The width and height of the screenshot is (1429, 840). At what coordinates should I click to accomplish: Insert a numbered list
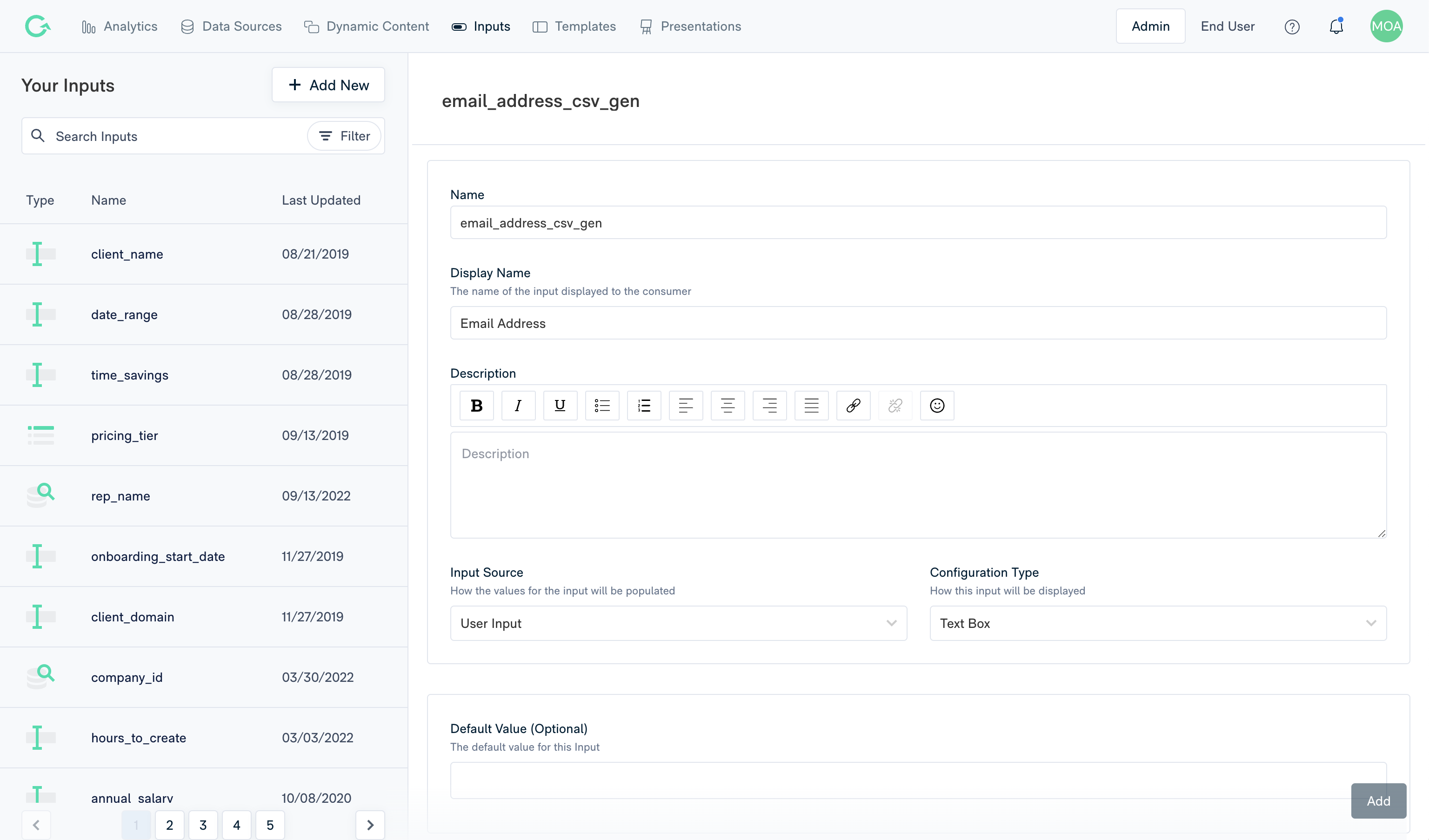click(644, 406)
